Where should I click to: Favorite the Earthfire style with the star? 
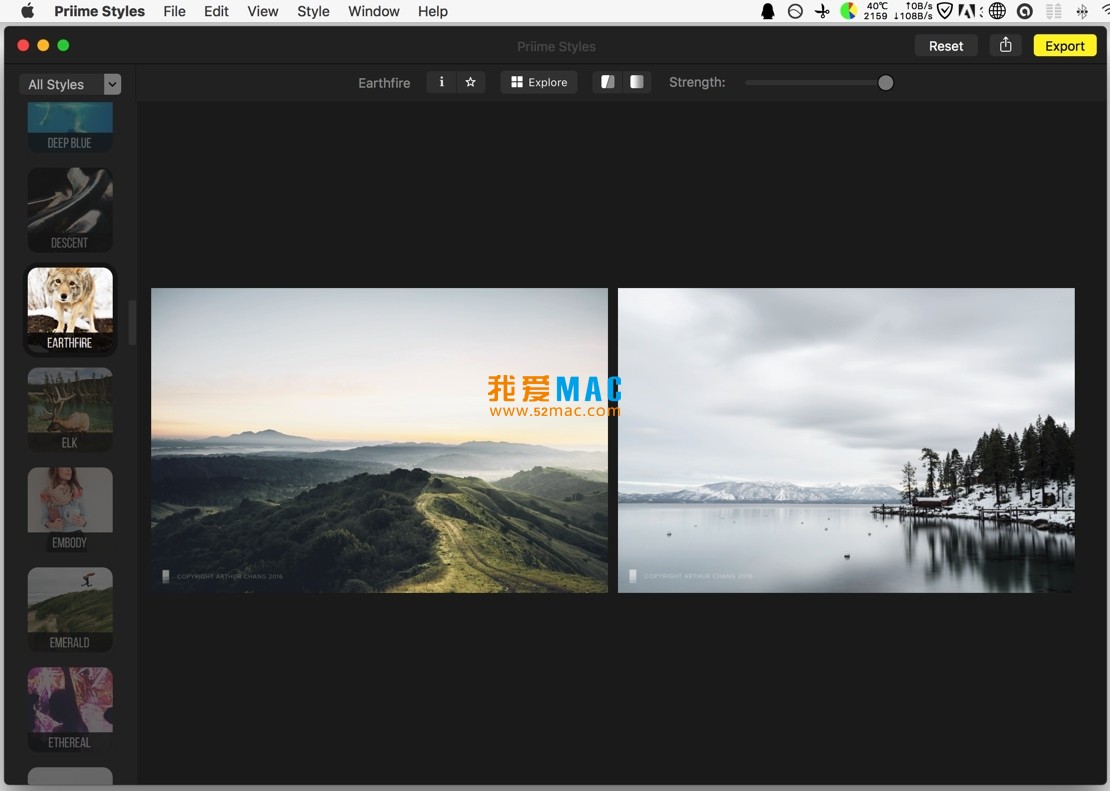[471, 82]
